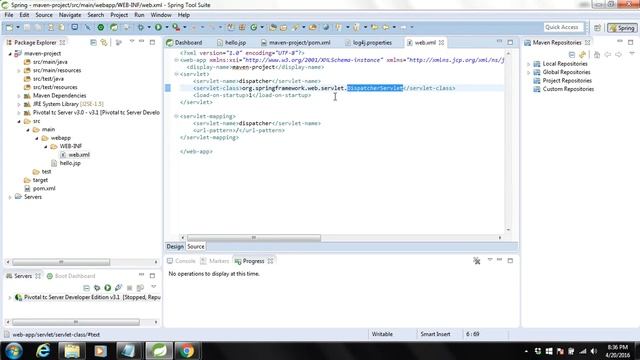Expand the Maven Dependencies node
This screenshot has width=640, height=360.
click(19, 96)
